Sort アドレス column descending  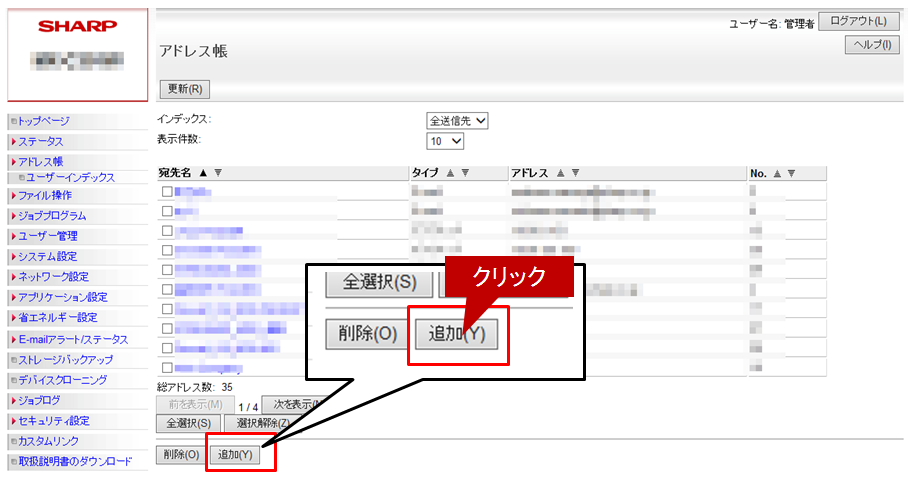575,172
